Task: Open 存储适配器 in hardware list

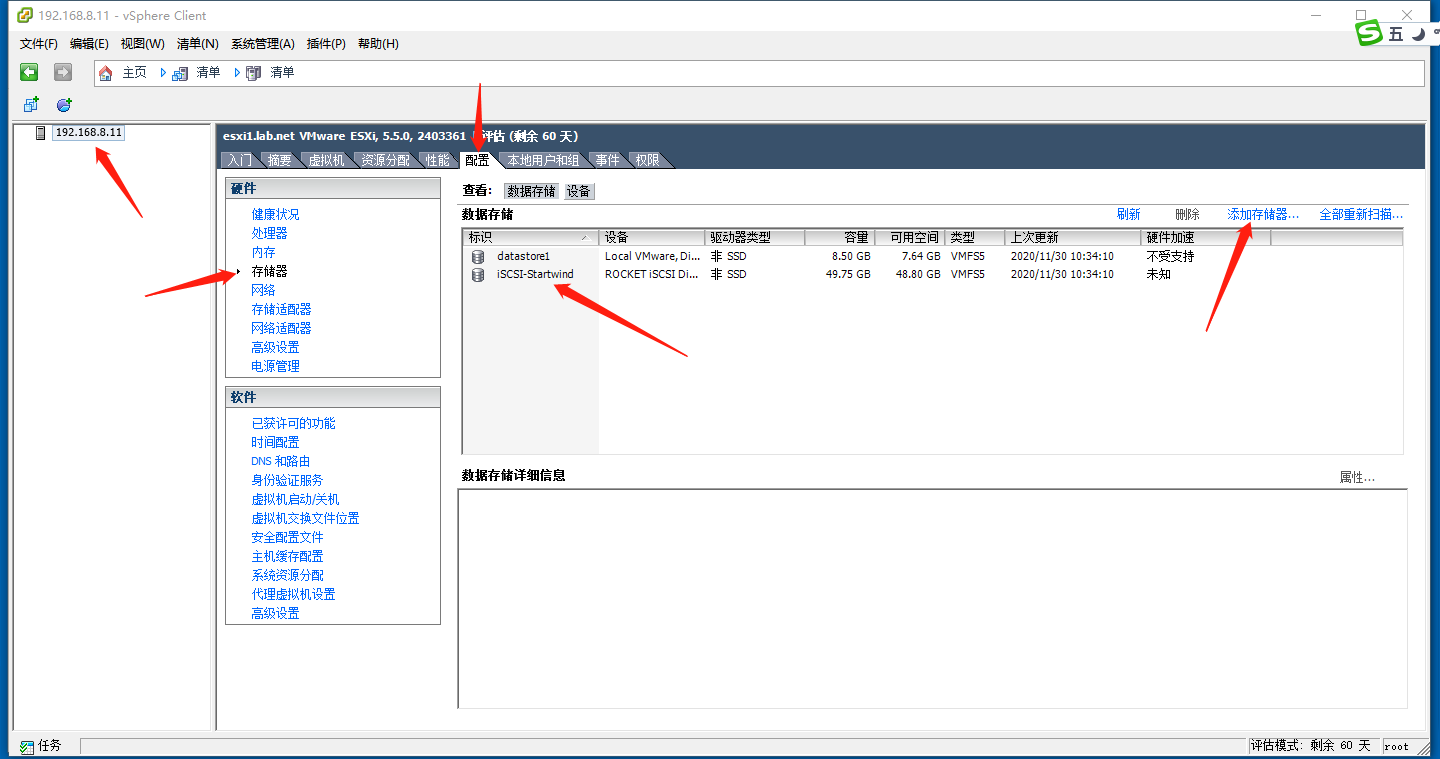Action: [281, 309]
